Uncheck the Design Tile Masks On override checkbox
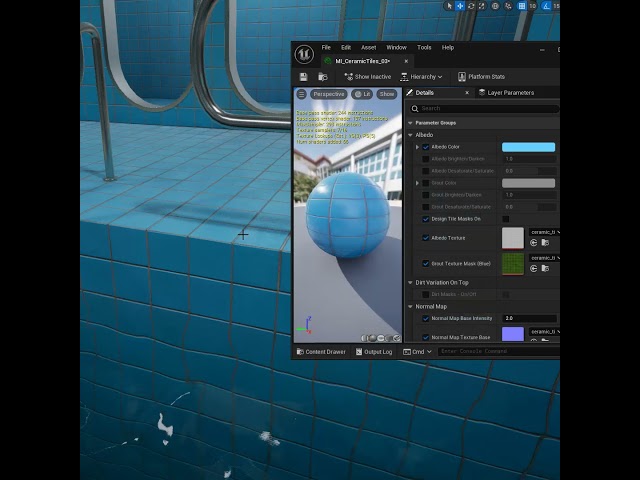Viewport: 640px width, 480px height. 426,219
